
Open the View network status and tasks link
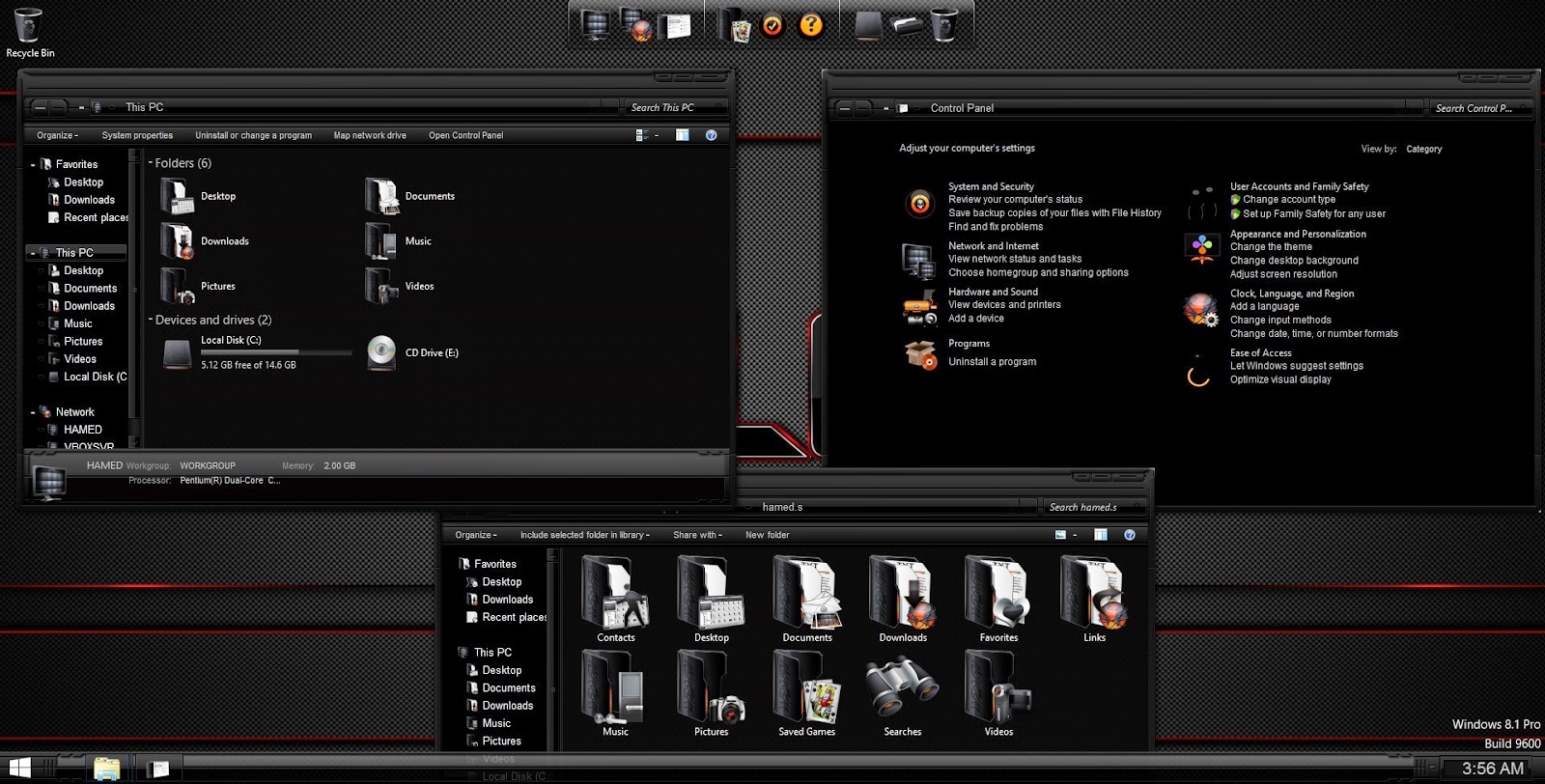point(1015,259)
